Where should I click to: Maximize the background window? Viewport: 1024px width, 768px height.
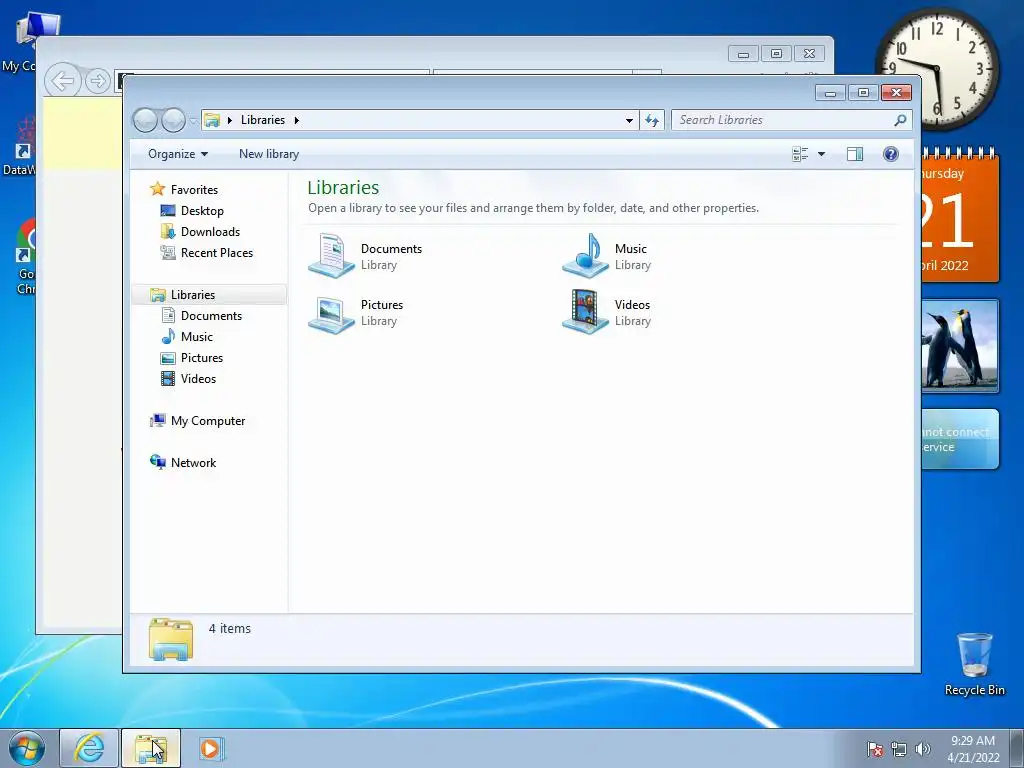[x=776, y=54]
